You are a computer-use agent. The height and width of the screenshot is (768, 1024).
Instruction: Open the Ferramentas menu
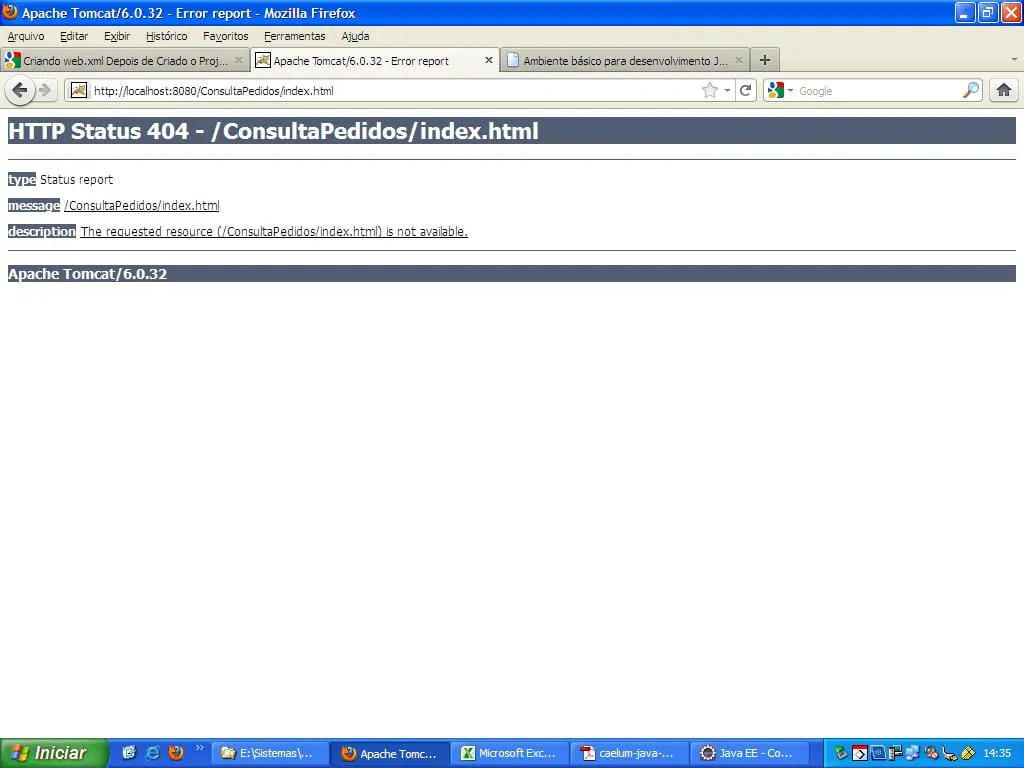(x=295, y=36)
